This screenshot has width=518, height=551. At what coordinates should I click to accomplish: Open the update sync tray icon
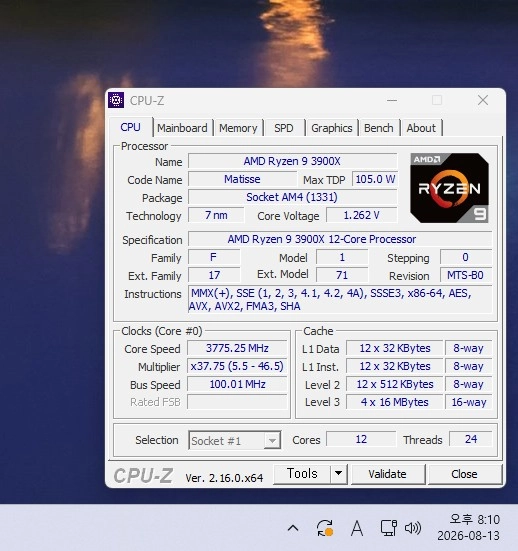click(x=324, y=528)
